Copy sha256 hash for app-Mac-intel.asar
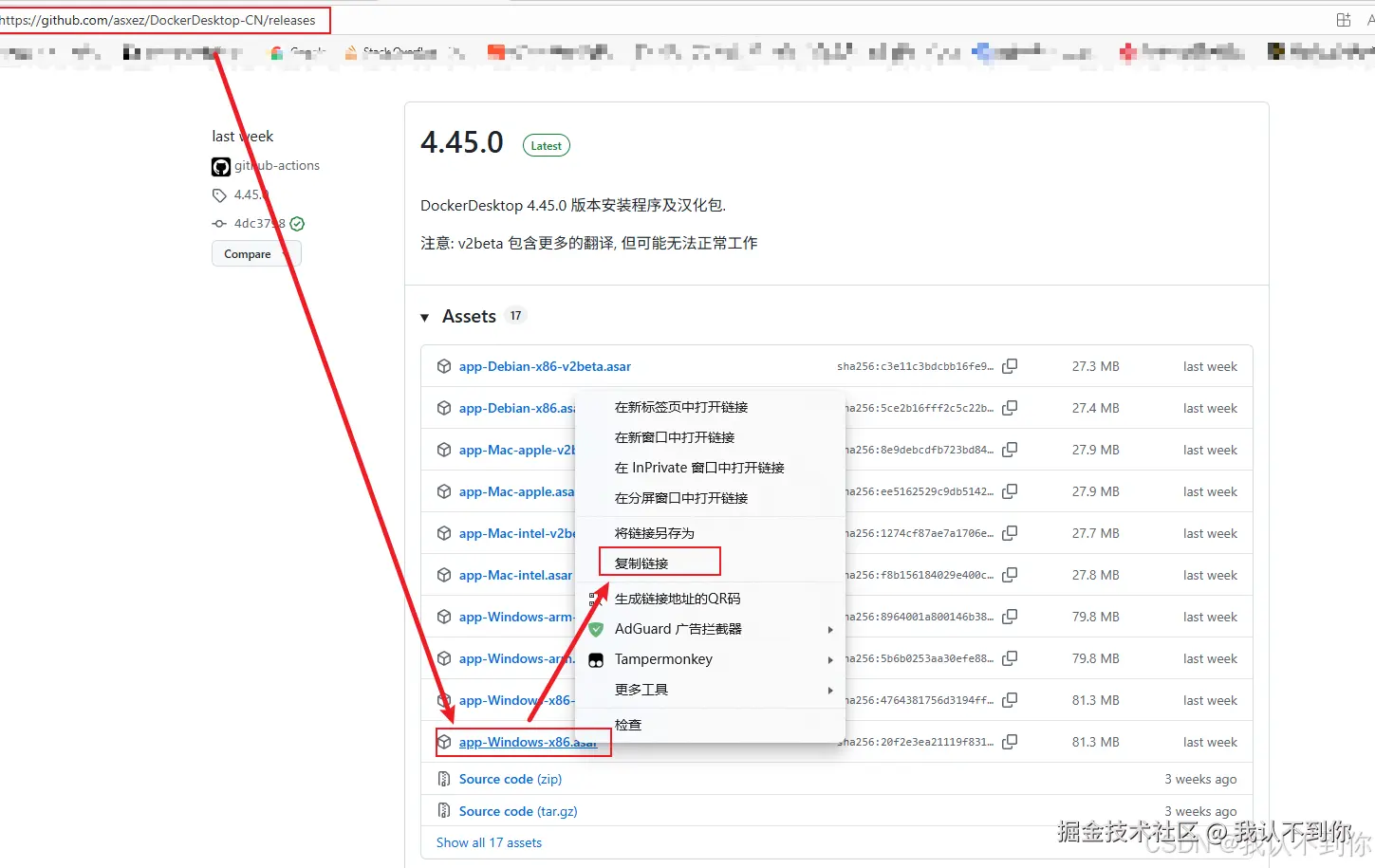This screenshot has height=868, width=1375. point(1010,575)
